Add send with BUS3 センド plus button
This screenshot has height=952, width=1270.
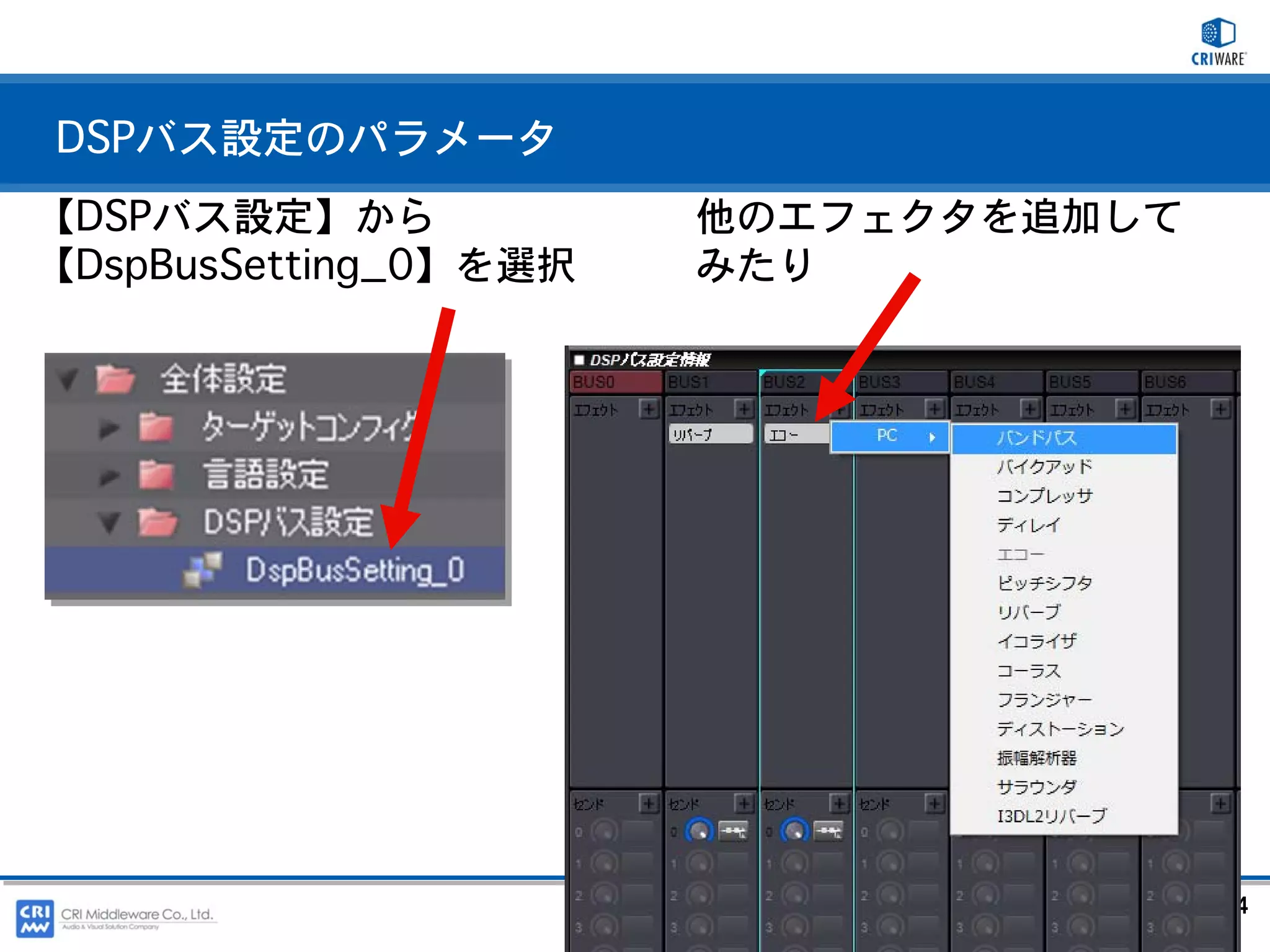tap(935, 804)
